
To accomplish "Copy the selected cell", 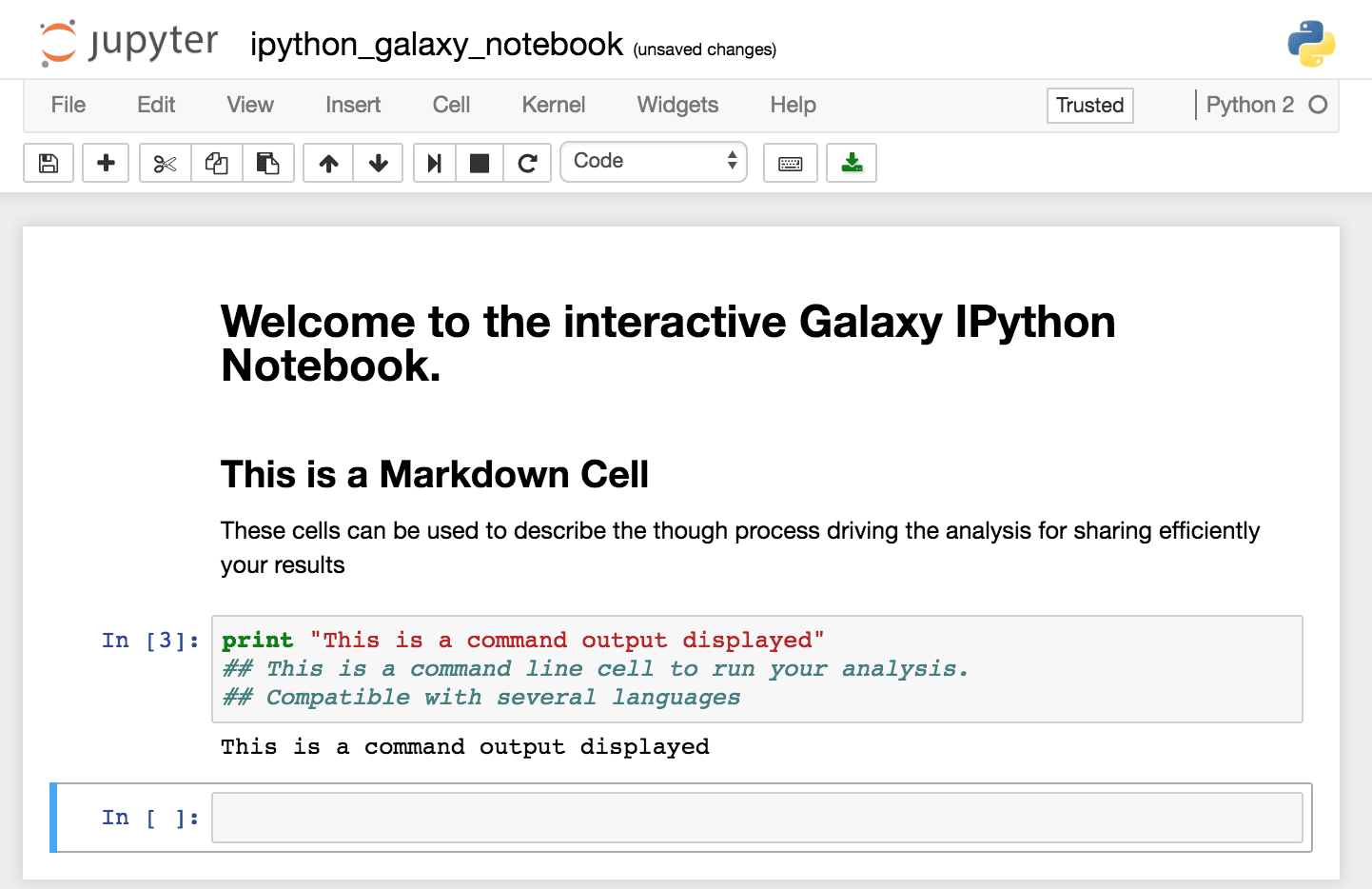I will pyautogui.click(x=216, y=162).
